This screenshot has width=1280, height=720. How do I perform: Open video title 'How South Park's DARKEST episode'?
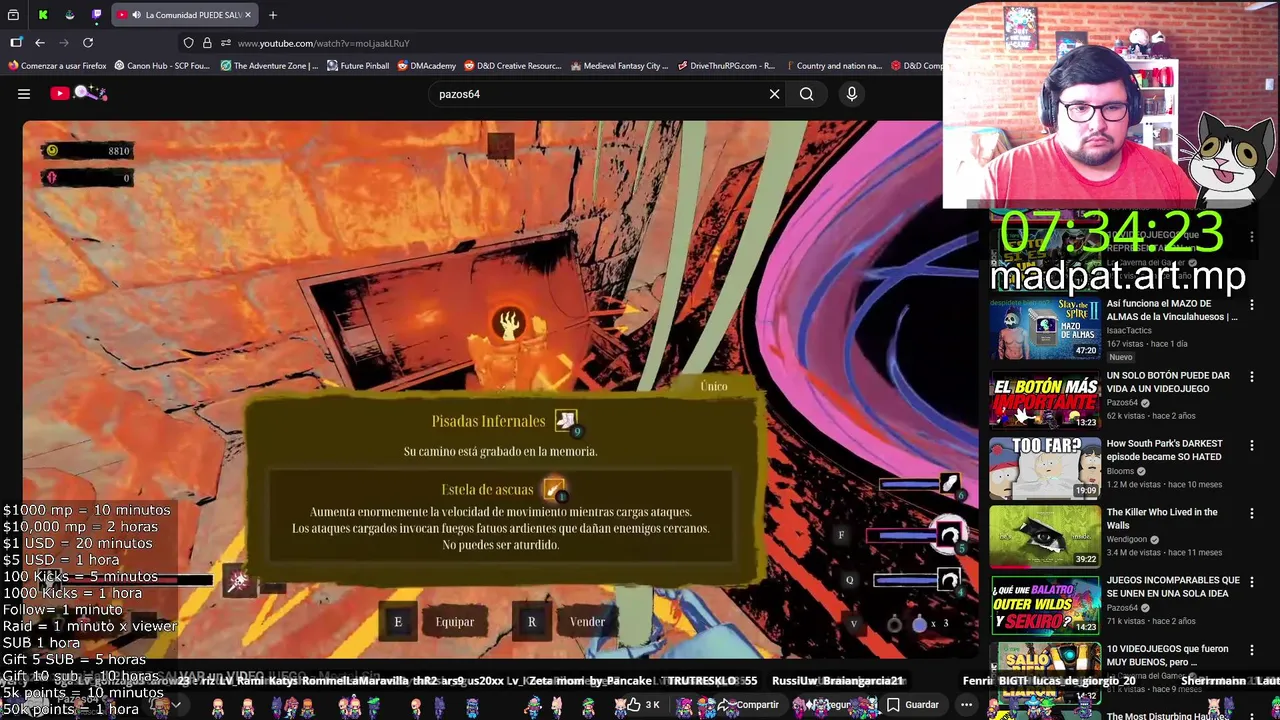(1164, 450)
